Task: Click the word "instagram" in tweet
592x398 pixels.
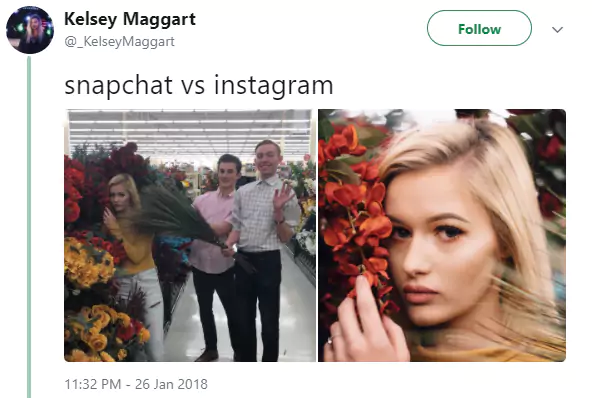Action: coord(274,86)
